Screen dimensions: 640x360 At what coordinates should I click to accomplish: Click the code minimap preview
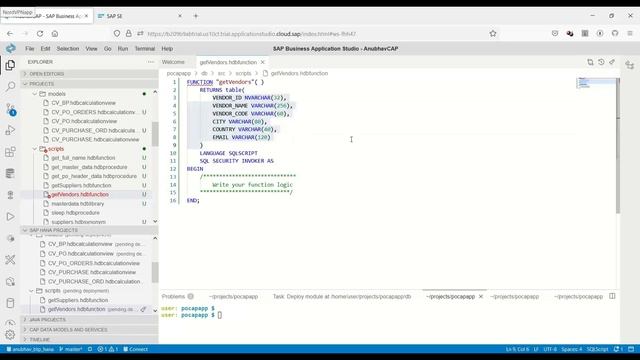tap(596, 83)
